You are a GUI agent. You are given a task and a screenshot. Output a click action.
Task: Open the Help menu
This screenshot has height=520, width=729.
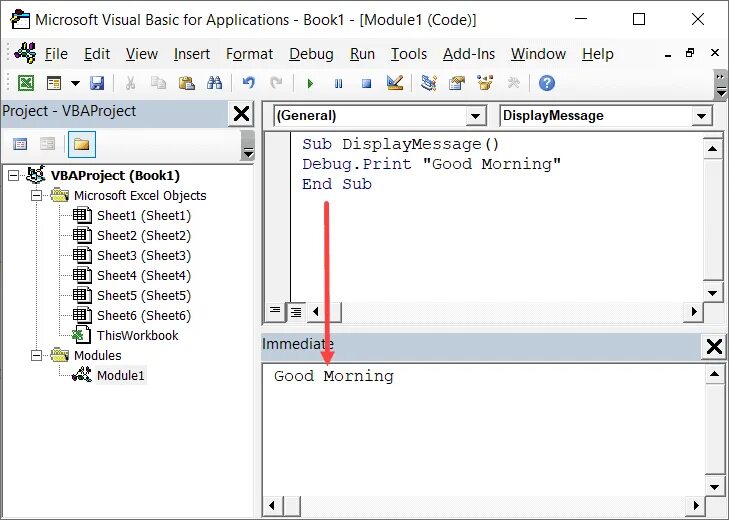pos(598,54)
